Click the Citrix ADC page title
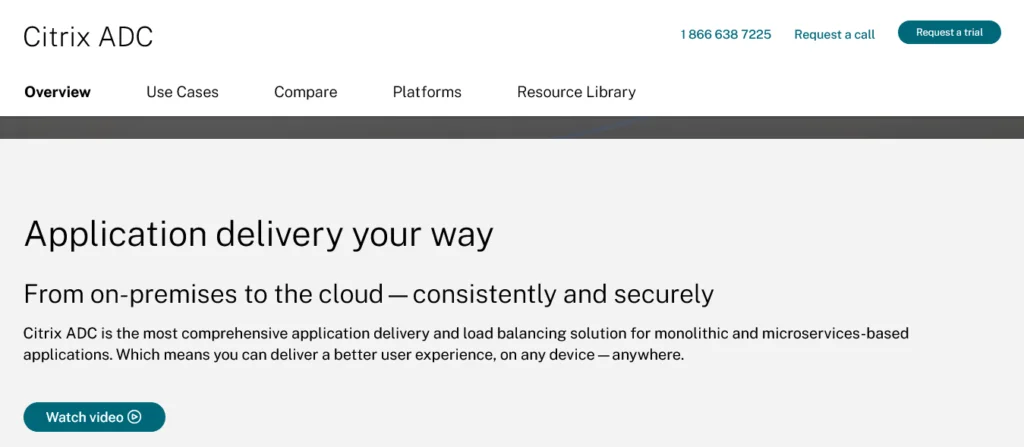The image size is (1024, 447). 88,37
